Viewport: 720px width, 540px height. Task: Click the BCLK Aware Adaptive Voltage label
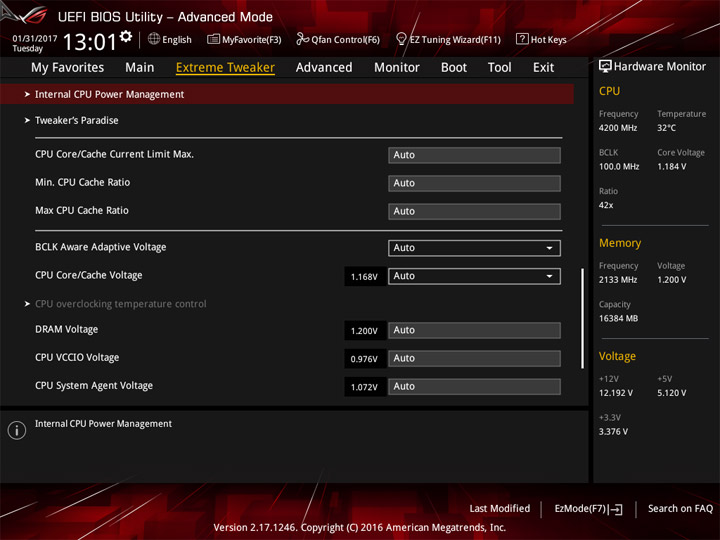coord(101,247)
